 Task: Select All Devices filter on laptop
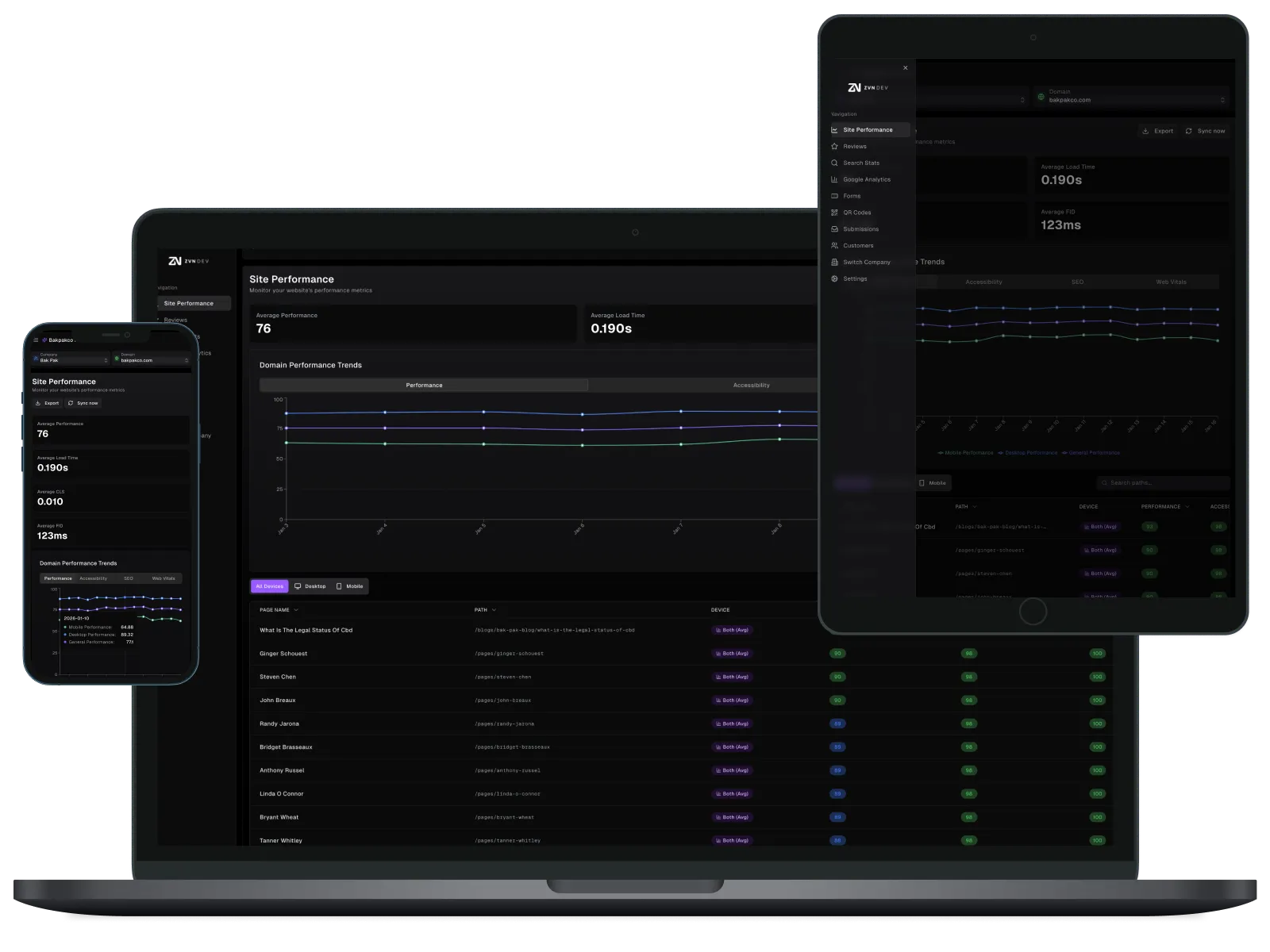[x=269, y=586]
